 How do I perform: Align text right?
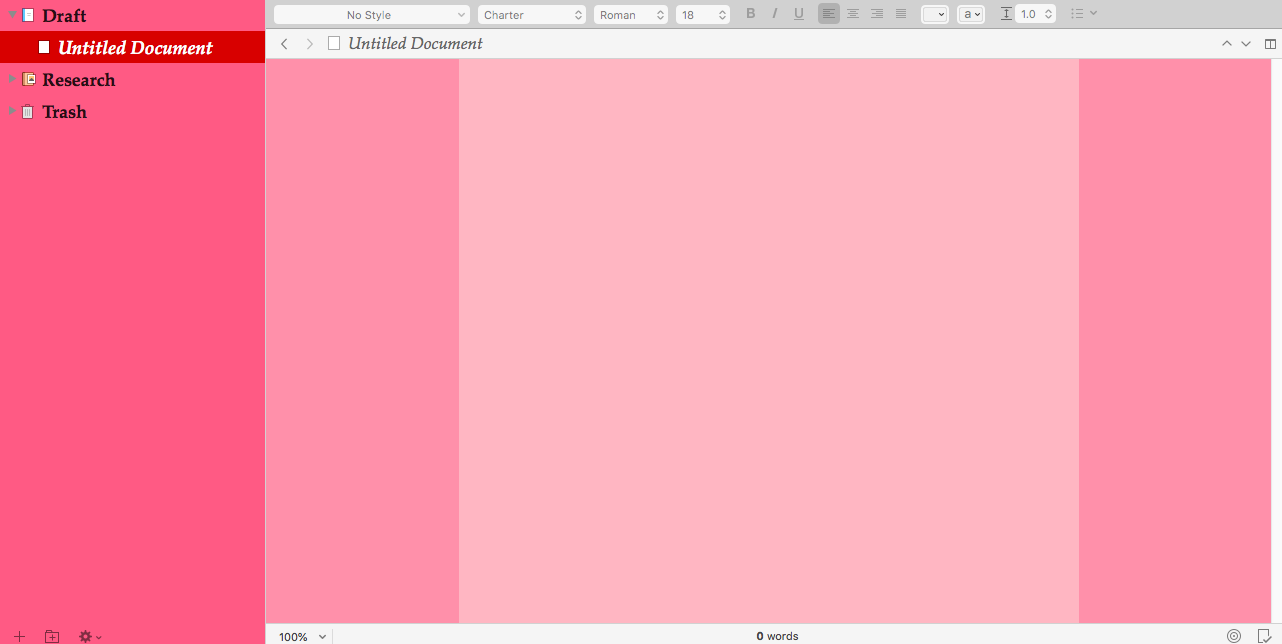(x=877, y=14)
